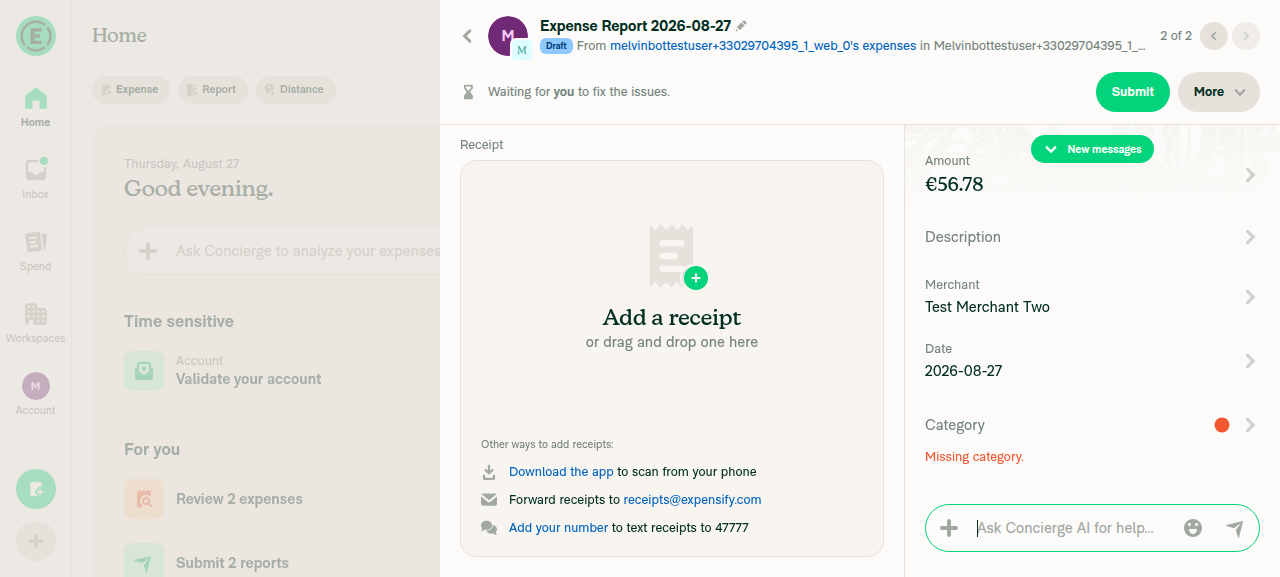Click the chat bubbles icon beside Add your number

(489, 528)
